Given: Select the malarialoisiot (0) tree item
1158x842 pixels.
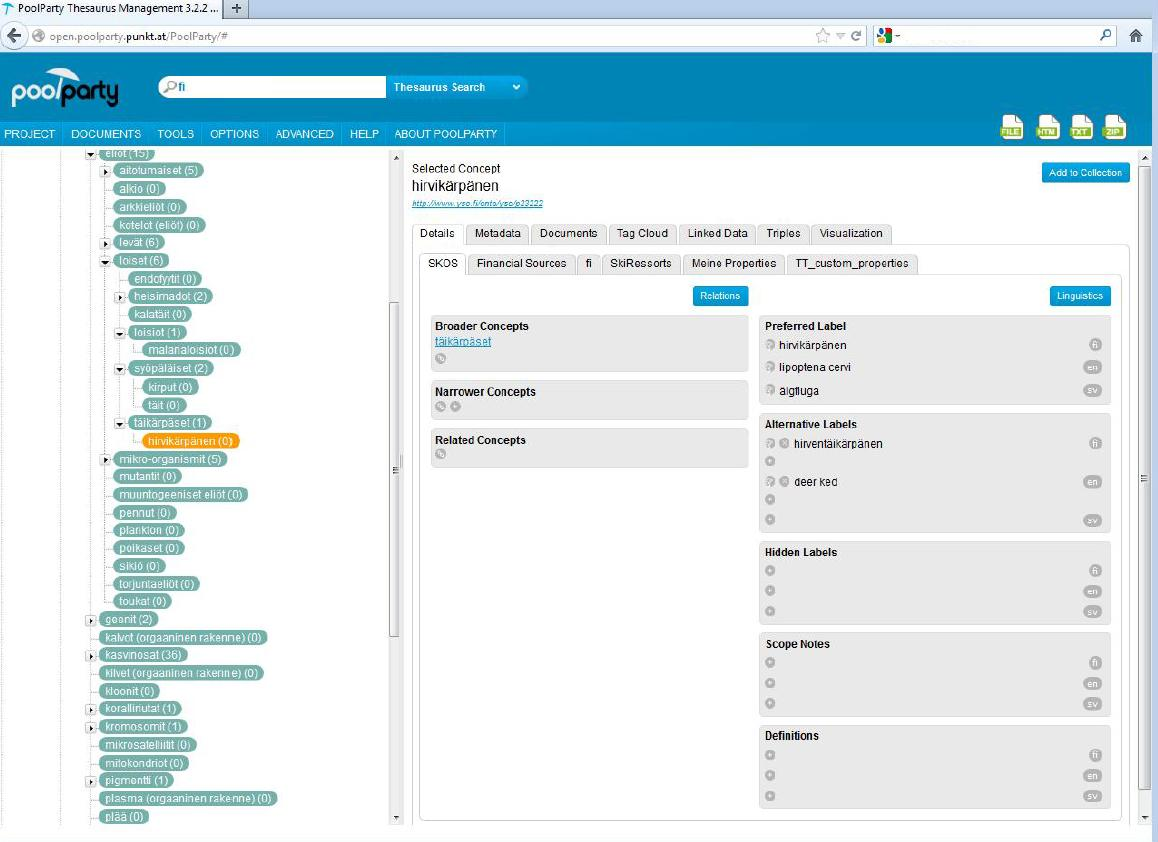Looking at the screenshot, I should pyautogui.click(x=191, y=350).
